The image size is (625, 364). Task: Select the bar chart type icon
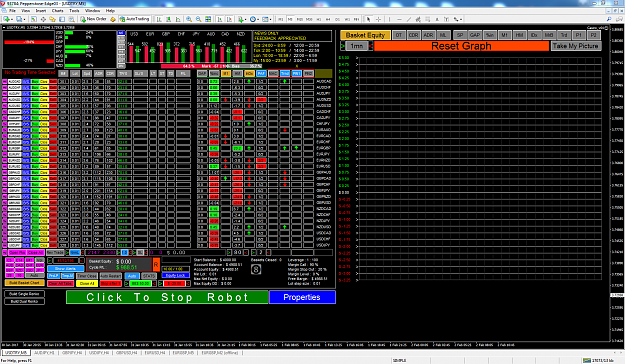pyautogui.click(x=159, y=19)
